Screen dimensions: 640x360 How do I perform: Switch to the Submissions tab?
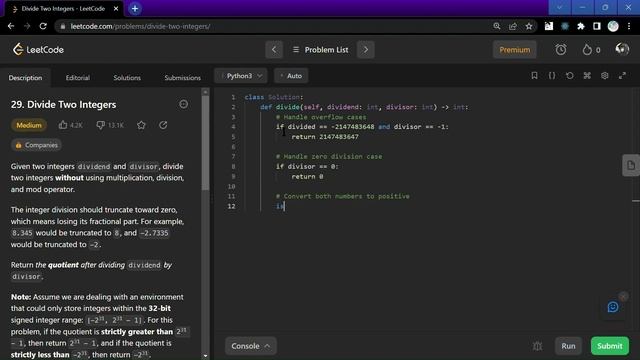182,78
